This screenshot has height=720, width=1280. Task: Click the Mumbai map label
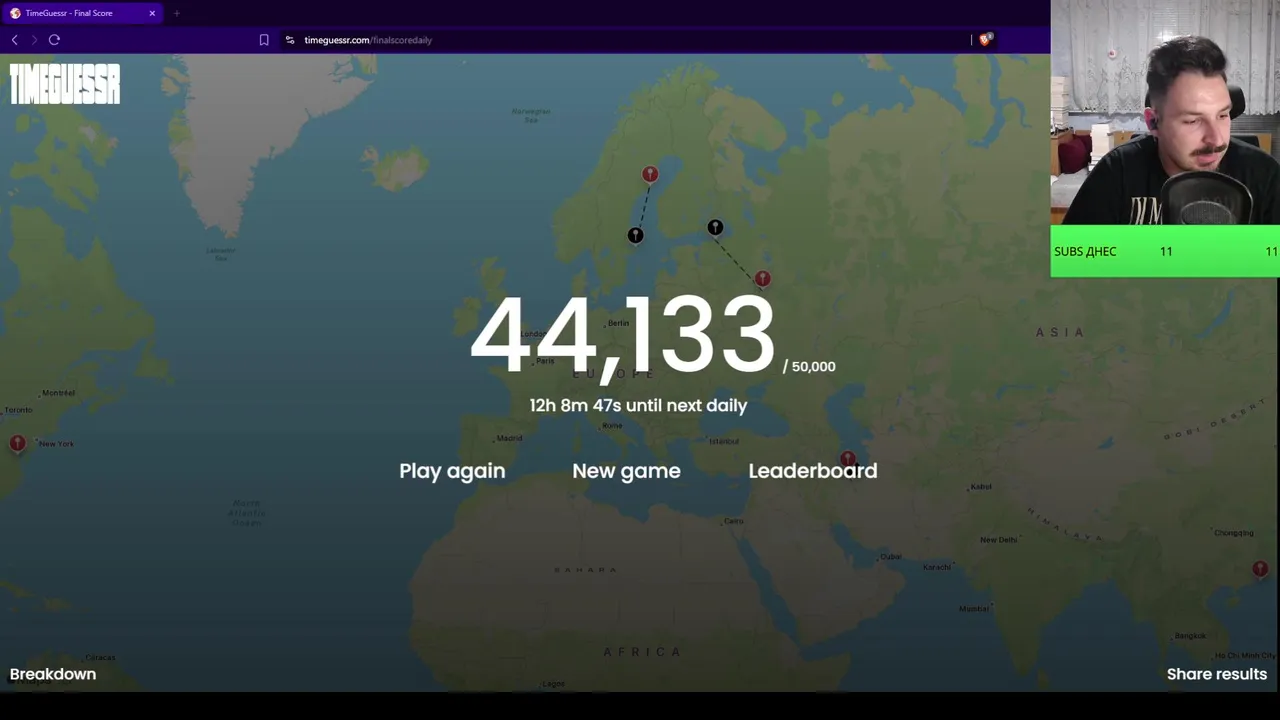pyautogui.click(x=974, y=609)
